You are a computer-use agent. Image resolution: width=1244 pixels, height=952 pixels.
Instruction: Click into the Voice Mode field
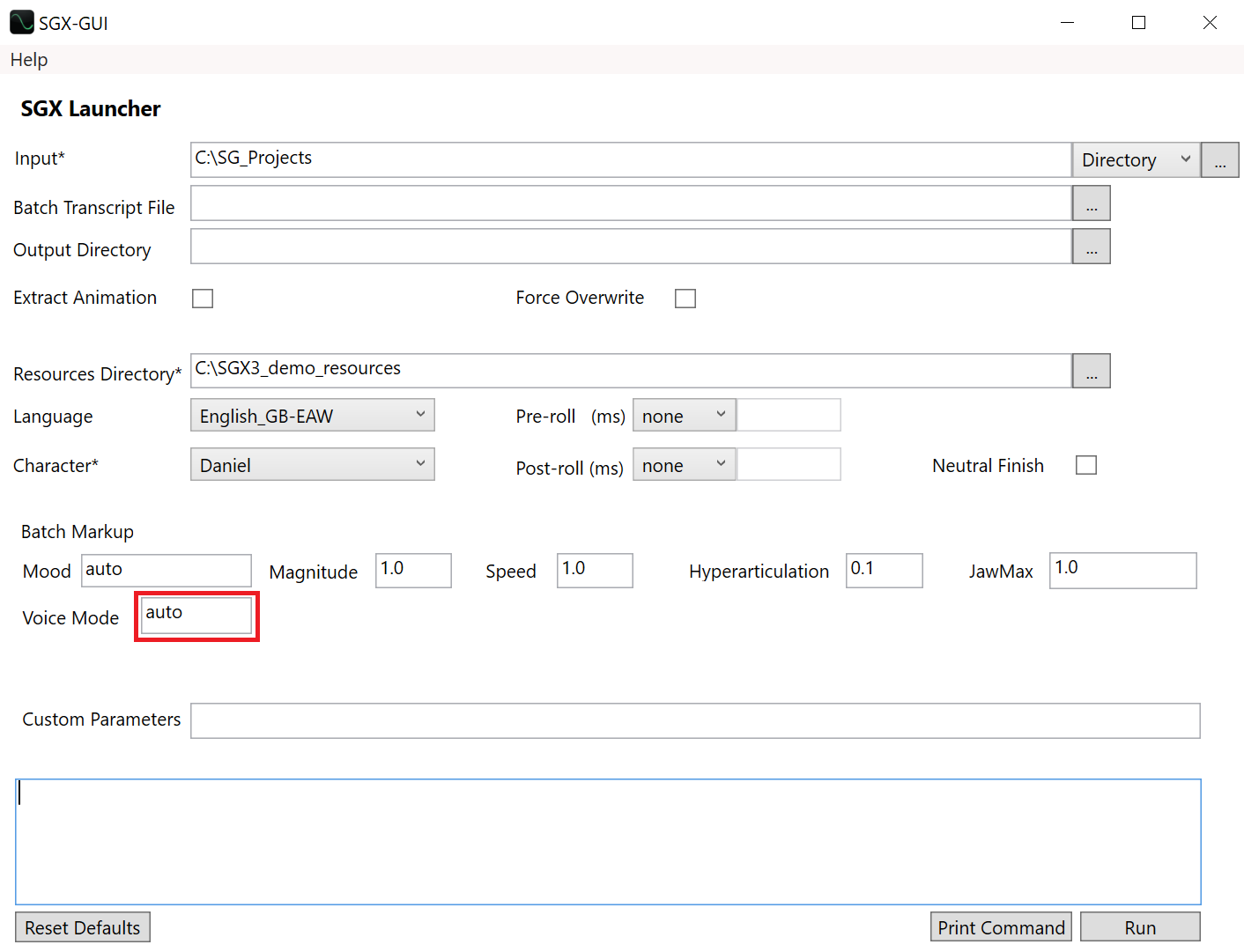(x=196, y=615)
